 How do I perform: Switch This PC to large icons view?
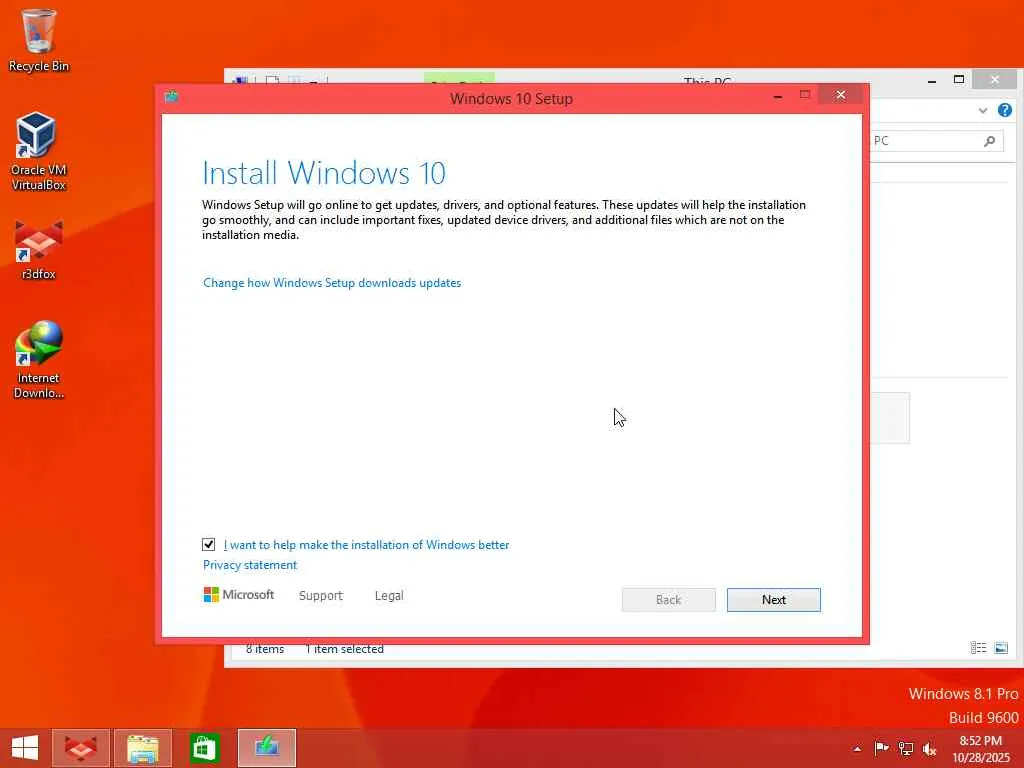pos(1001,648)
